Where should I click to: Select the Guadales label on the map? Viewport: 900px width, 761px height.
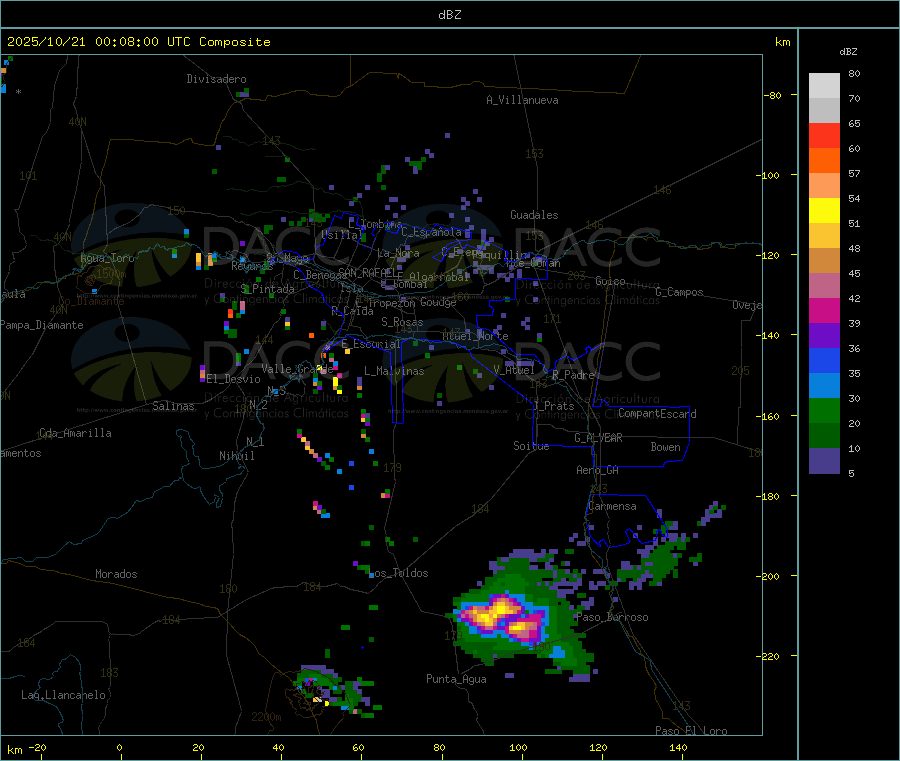coord(534,215)
